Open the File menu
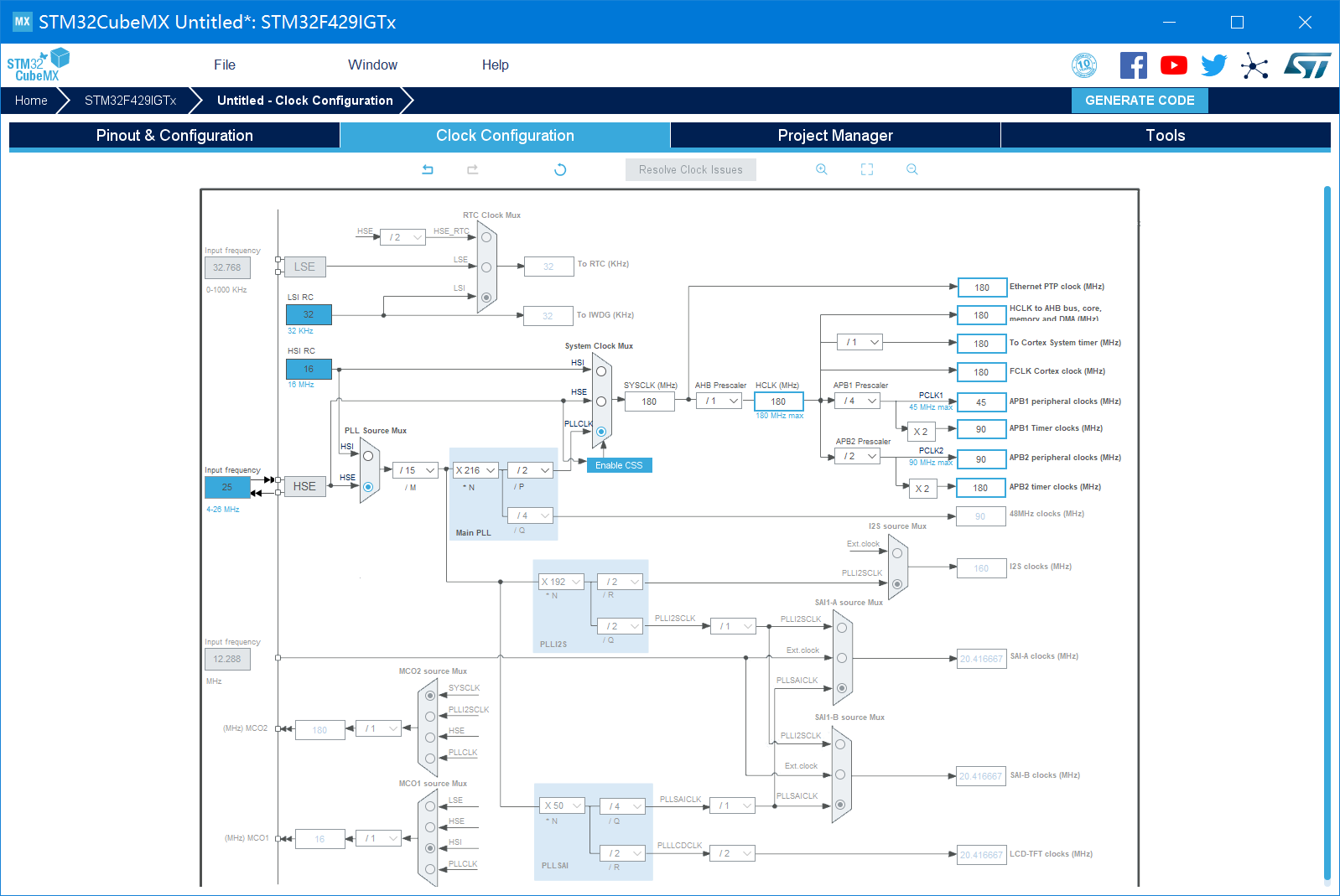This screenshot has height=896, width=1340. tap(225, 65)
